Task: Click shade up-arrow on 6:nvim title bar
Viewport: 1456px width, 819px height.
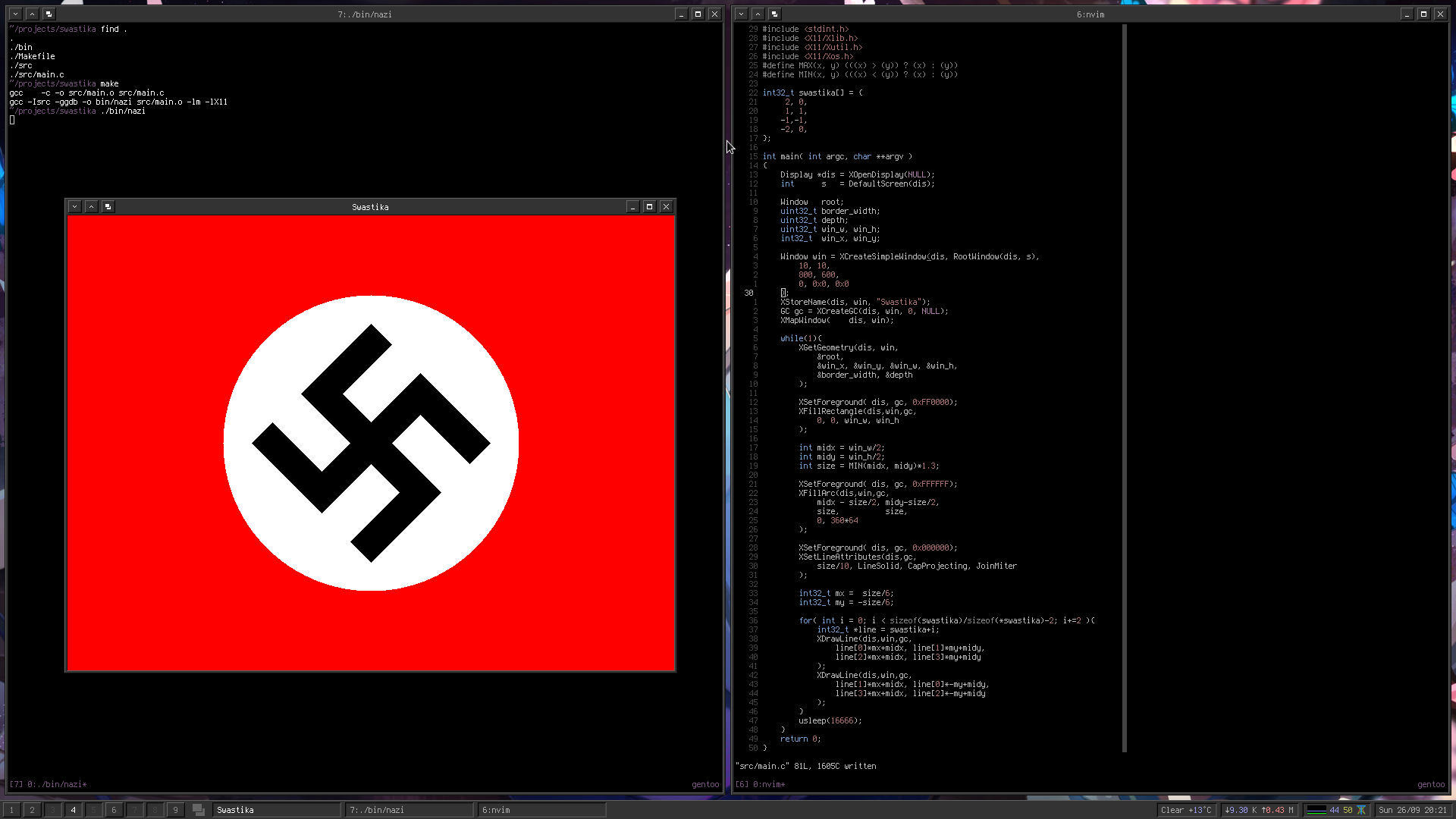Action: point(758,14)
